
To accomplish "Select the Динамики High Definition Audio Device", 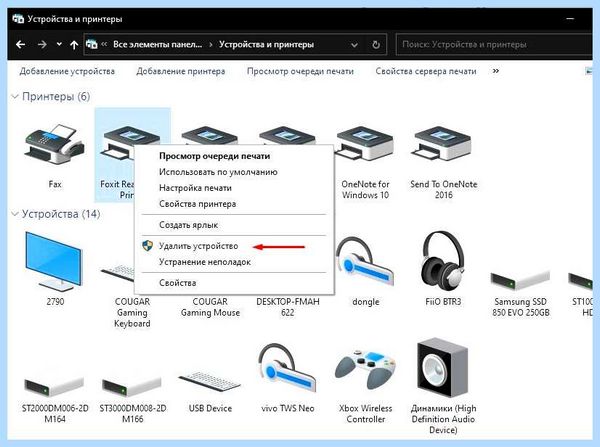I will click(443, 368).
